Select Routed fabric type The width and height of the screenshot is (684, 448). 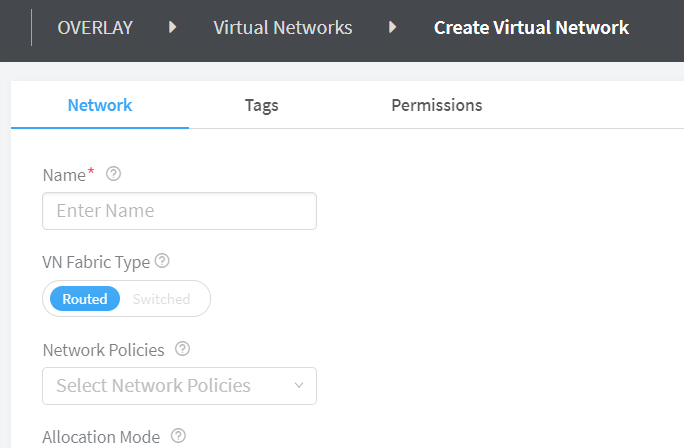tap(85, 299)
